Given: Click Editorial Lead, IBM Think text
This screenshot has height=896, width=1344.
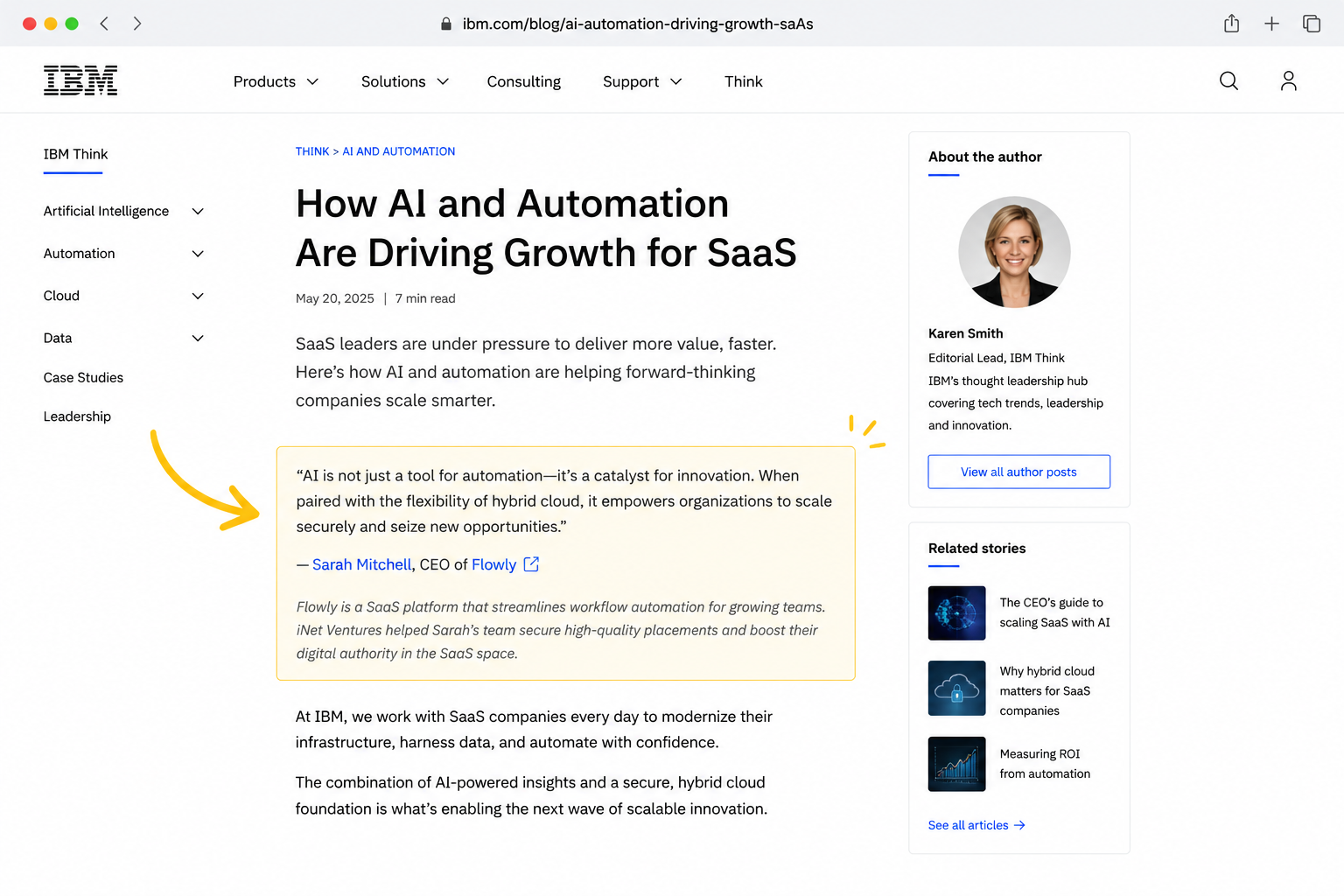Looking at the screenshot, I should coord(996,358).
